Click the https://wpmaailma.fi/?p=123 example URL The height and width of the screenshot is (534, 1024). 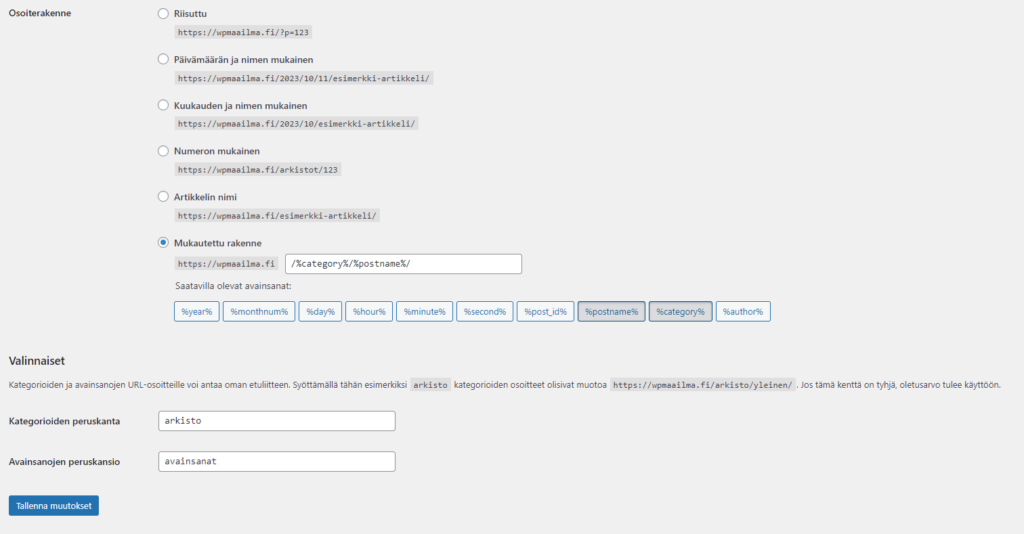pos(243,32)
